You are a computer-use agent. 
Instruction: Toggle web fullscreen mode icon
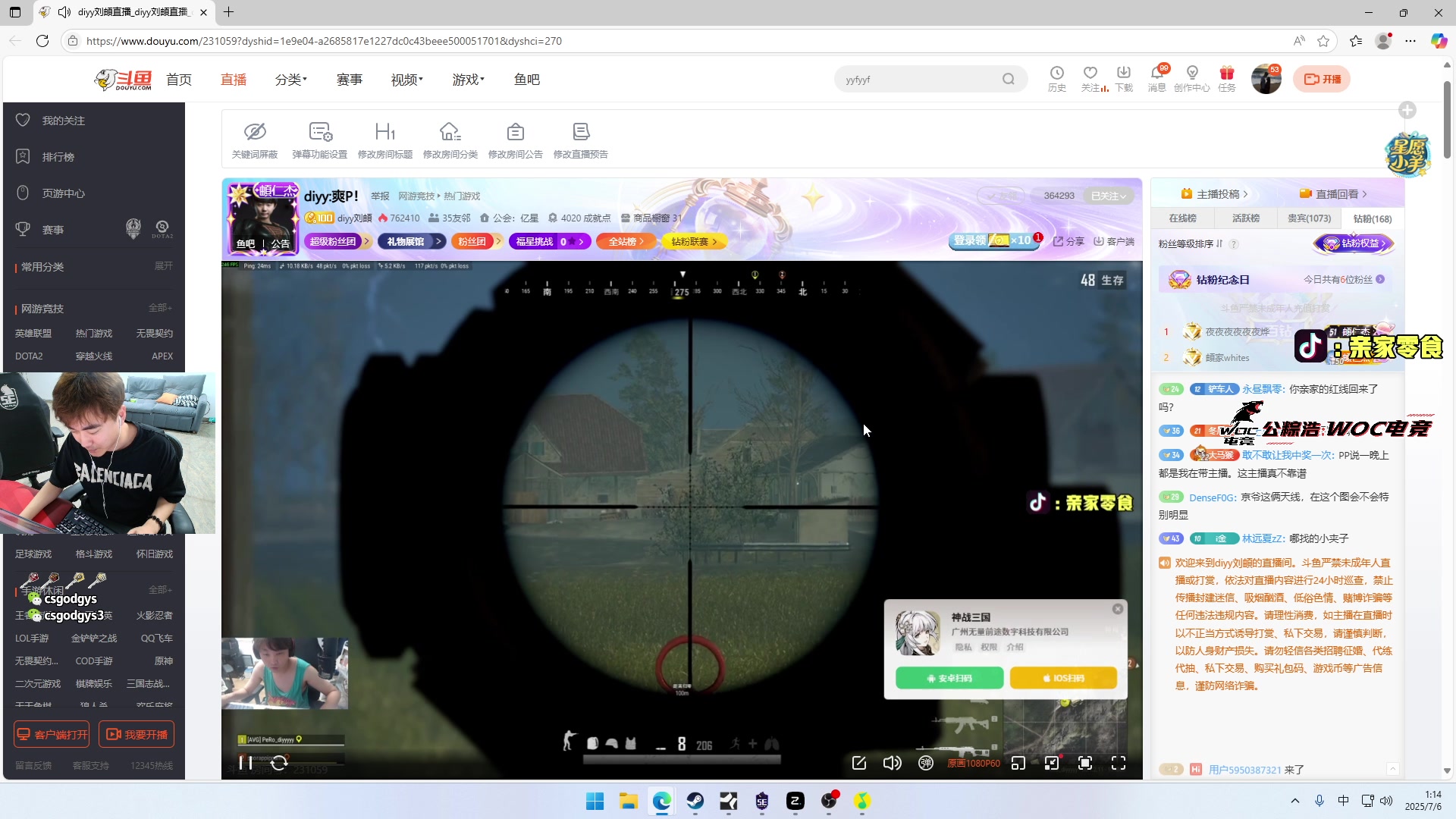tap(1085, 763)
